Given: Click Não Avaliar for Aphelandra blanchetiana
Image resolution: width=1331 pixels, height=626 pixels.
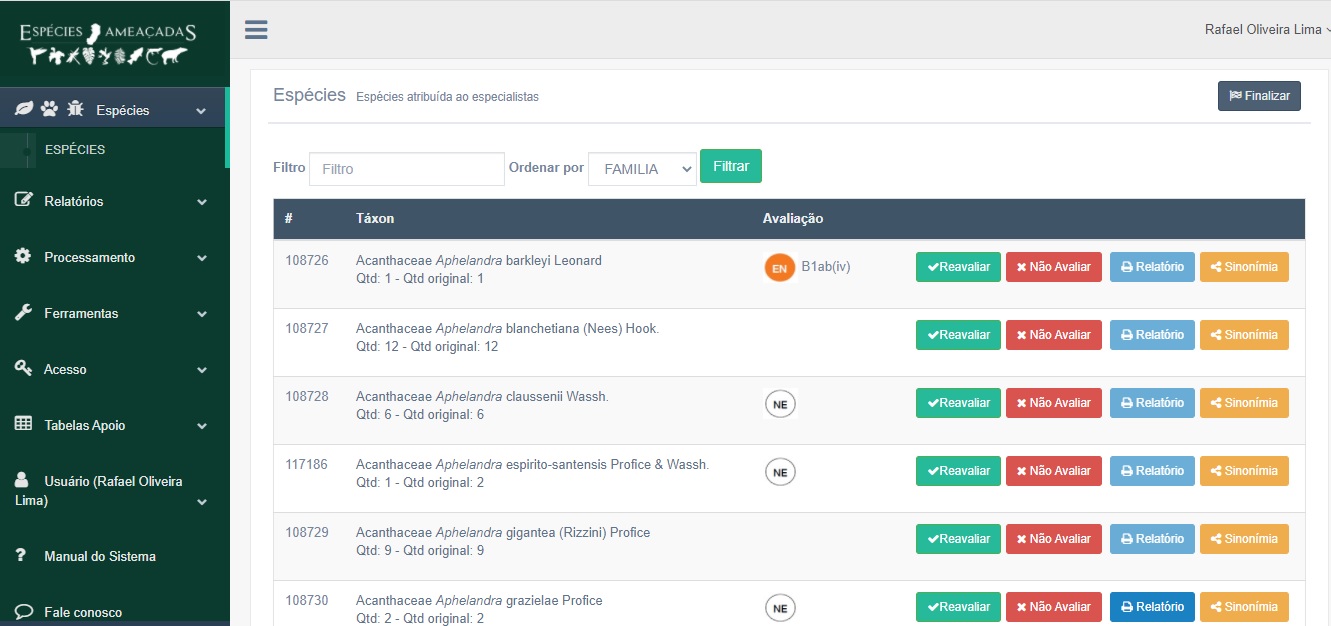Looking at the screenshot, I should pyautogui.click(x=1053, y=335).
